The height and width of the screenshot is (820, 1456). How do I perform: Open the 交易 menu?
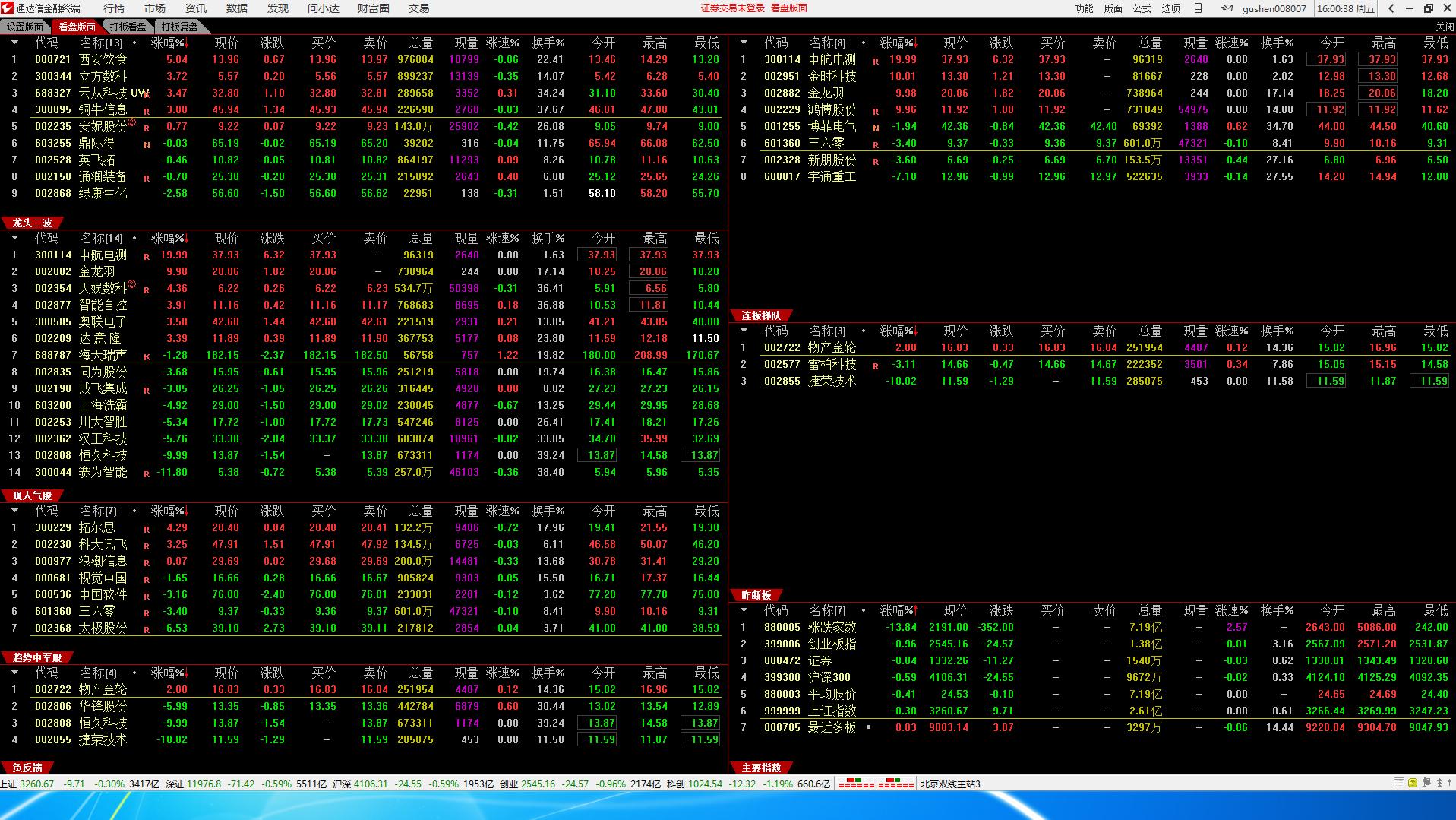pyautogui.click(x=418, y=8)
